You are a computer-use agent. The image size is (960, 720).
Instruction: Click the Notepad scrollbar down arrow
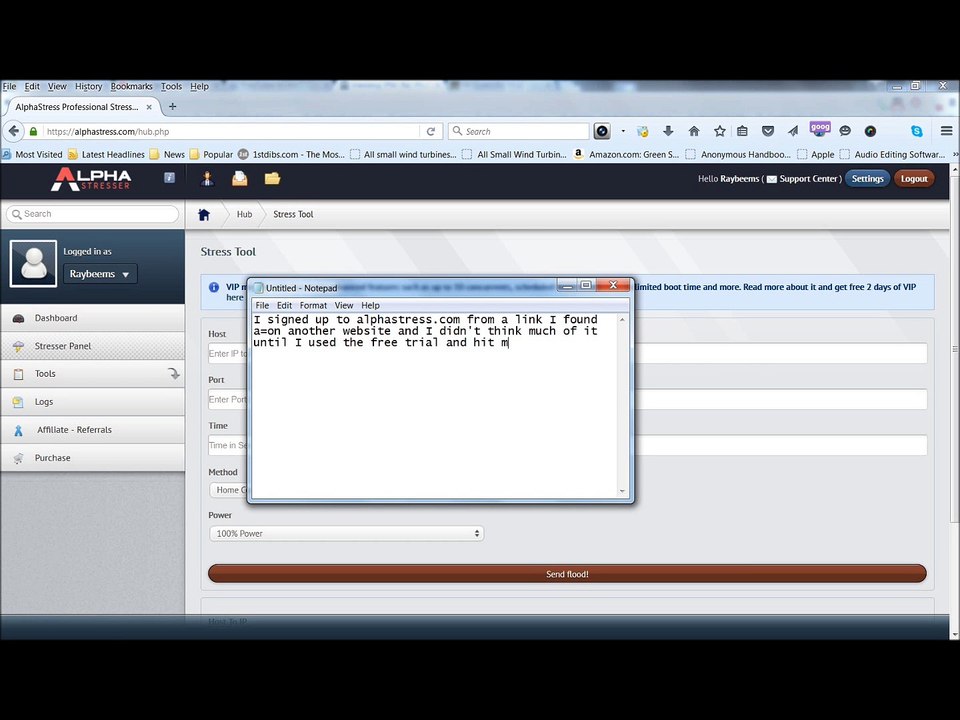click(622, 490)
